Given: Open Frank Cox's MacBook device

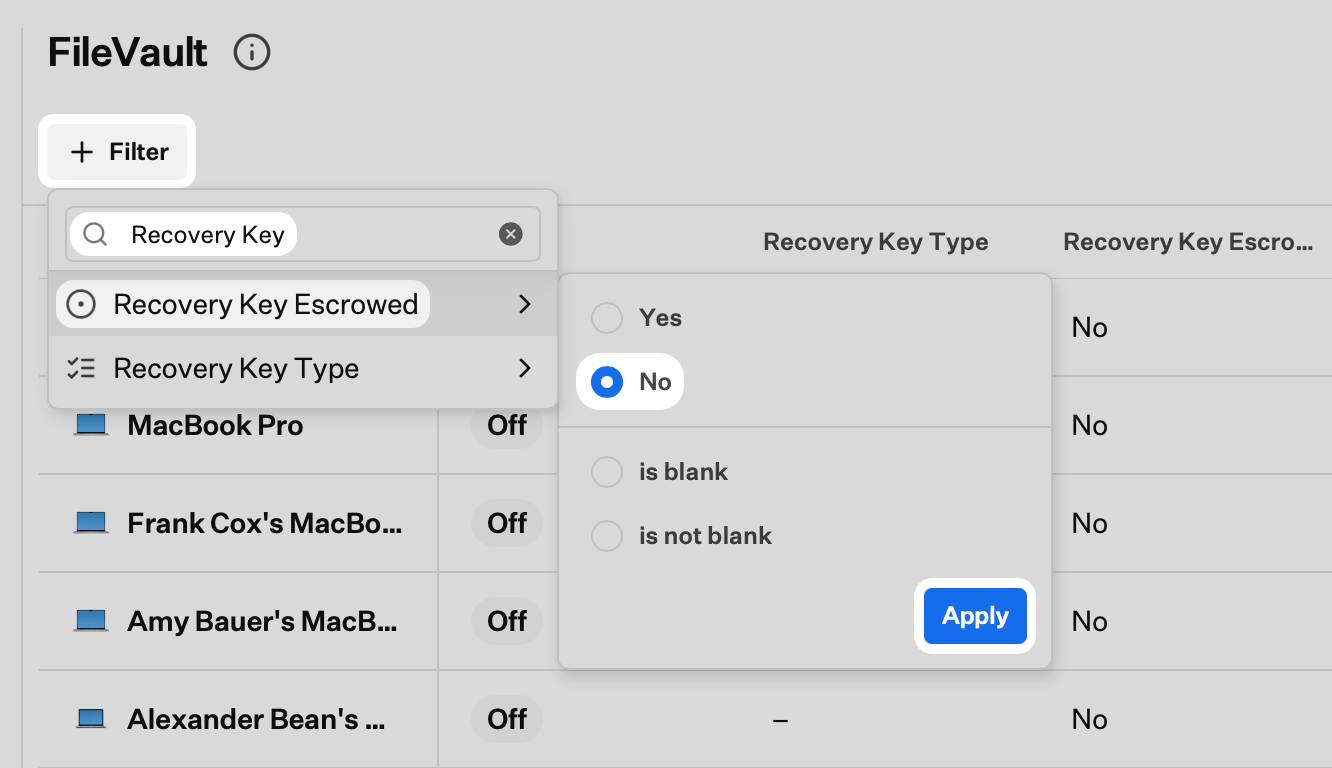Looking at the screenshot, I should point(265,523).
